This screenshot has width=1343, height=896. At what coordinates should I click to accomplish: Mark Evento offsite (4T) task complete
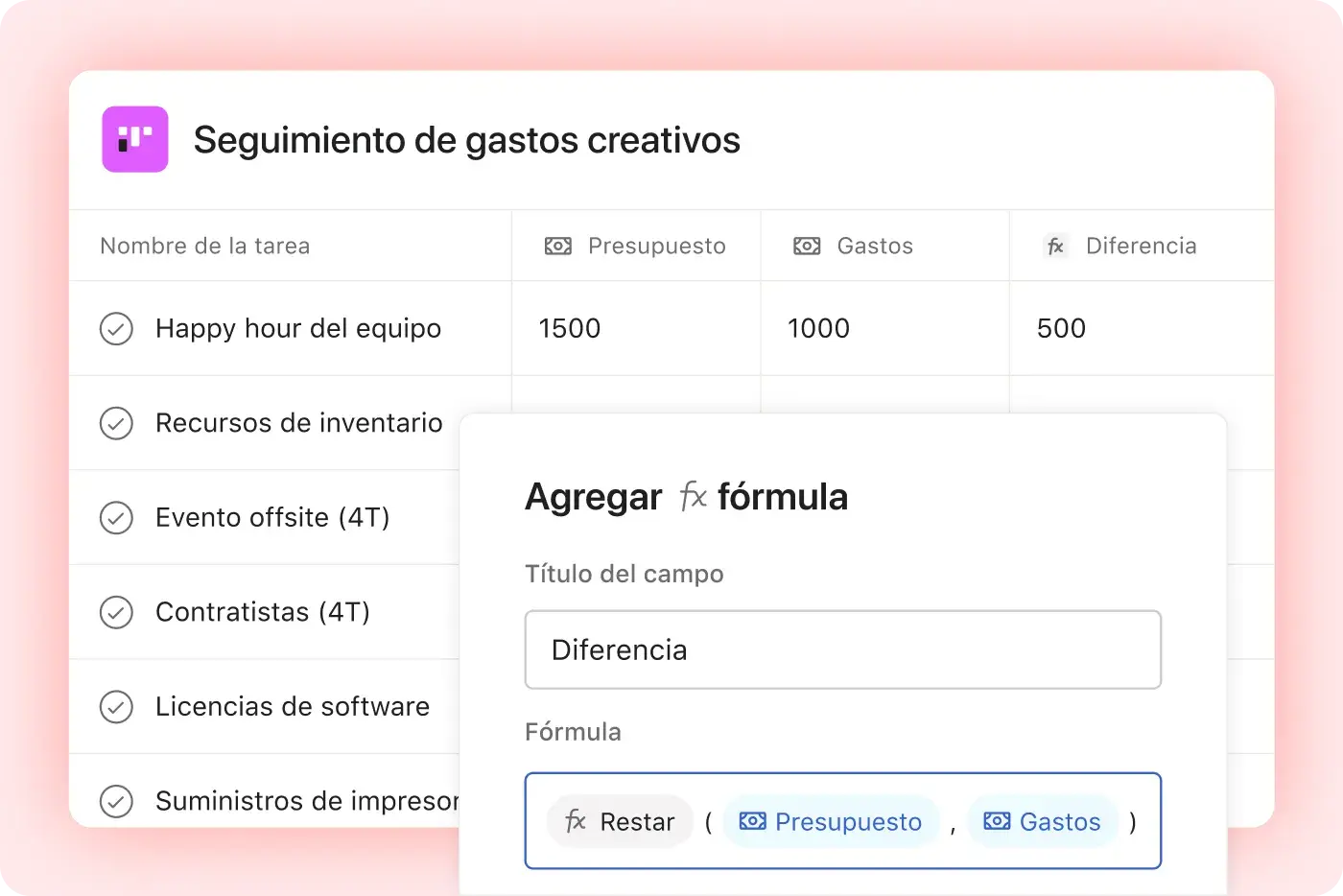[116, 517]
